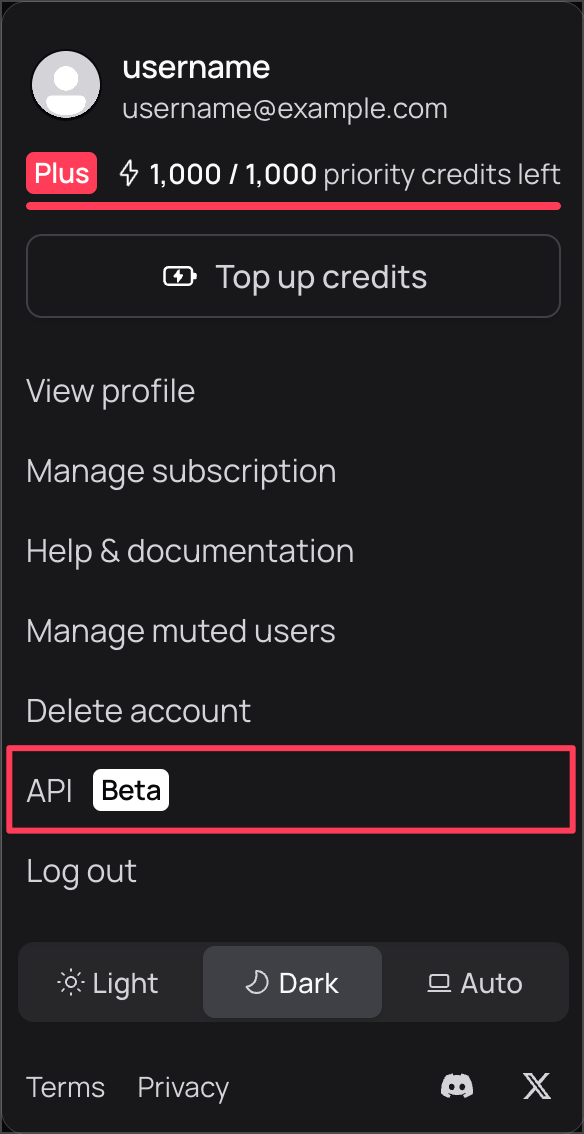Open the Terms page link
The height and width of the screenshot is (1134, 584).
tap(65, 1087)
